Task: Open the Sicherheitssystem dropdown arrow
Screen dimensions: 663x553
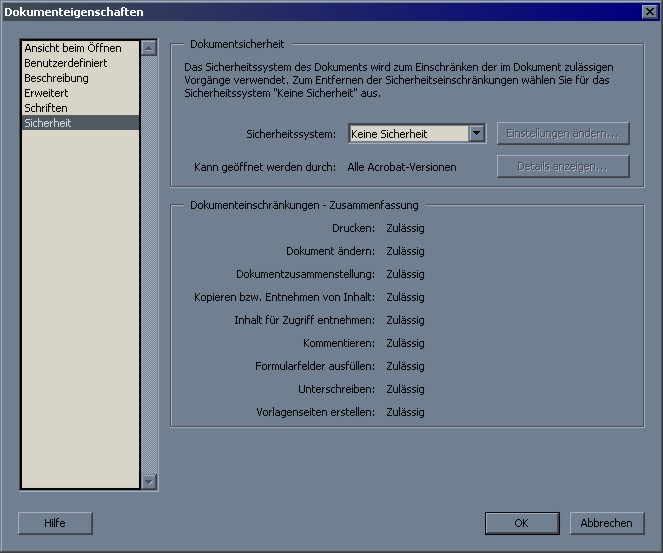Action: click(477, 134)
